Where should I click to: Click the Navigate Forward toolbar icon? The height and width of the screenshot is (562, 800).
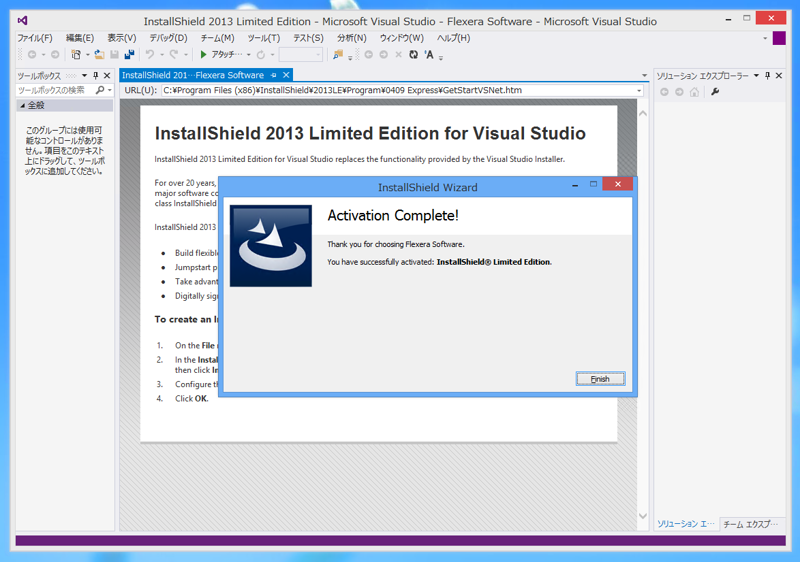(55, 54)
